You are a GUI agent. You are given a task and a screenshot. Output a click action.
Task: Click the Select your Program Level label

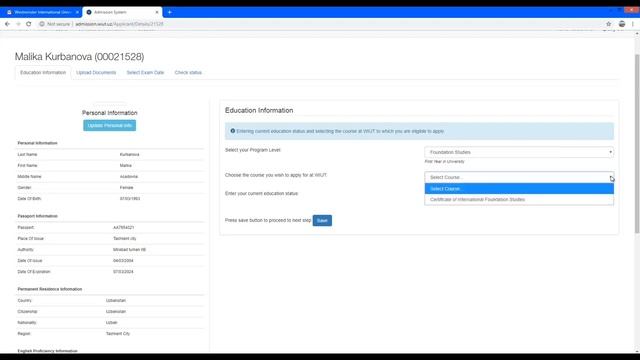coord(253,150)
